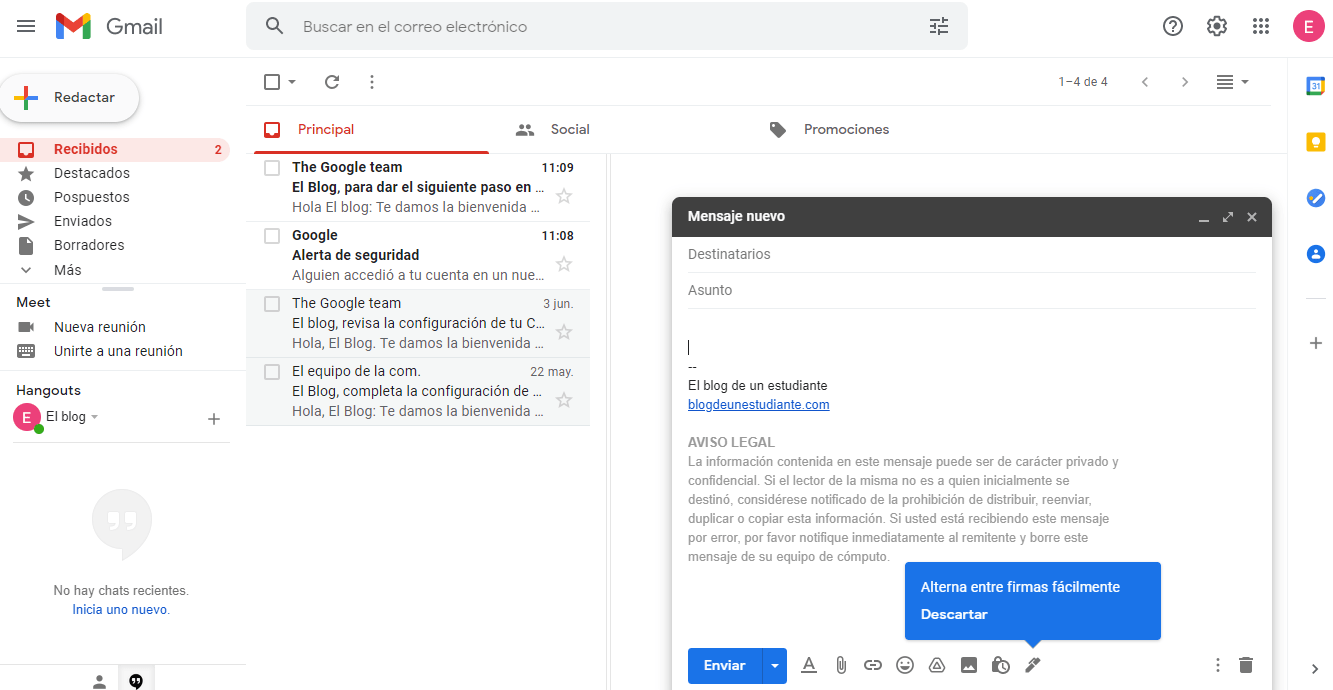Switch to the Promociones tab
Image resolution: width=1333 pixels, height=690 pixels.
pyautogui.click(x=845, y=129)
